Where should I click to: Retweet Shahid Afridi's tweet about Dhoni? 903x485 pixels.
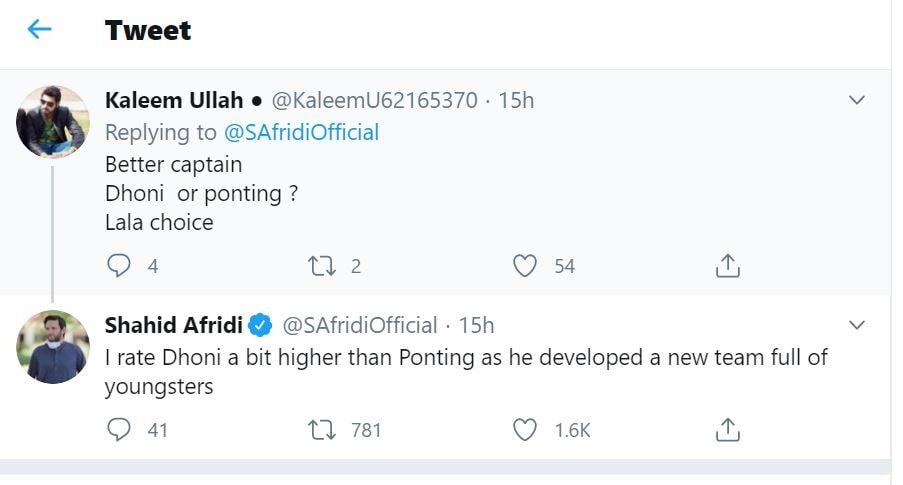click(322, 430)
